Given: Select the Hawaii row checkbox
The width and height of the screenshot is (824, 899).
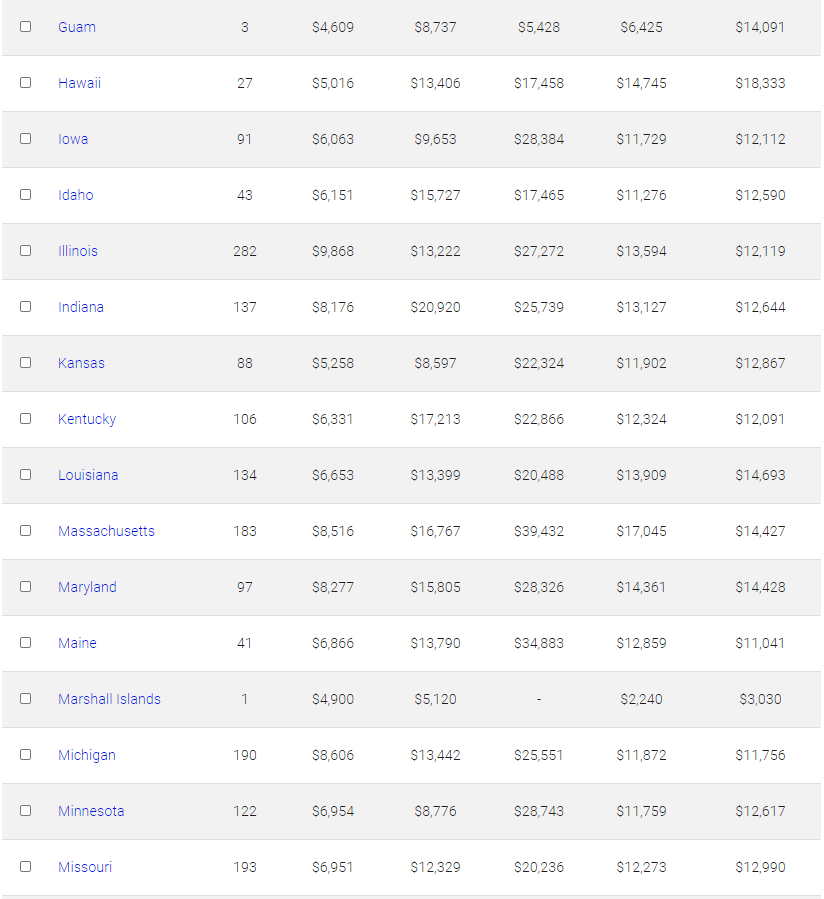Looking at the screenshot, I should pyautogui.click(x=25, y=83).
